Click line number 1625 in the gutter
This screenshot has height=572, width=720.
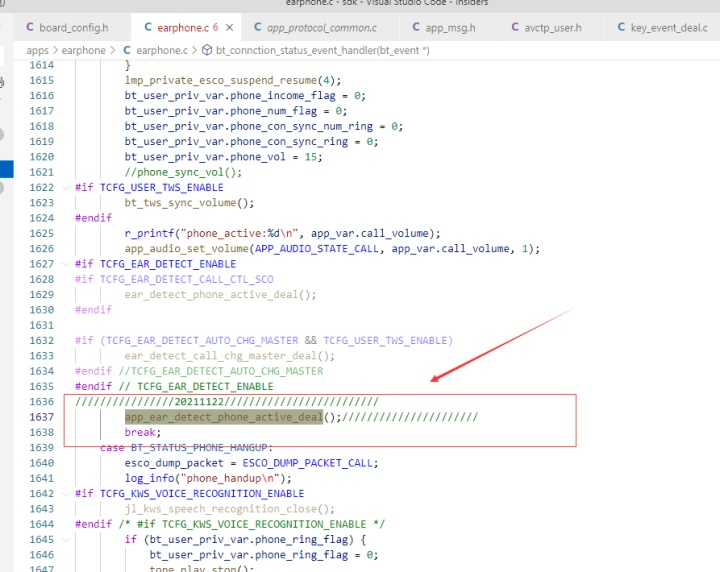42,233
